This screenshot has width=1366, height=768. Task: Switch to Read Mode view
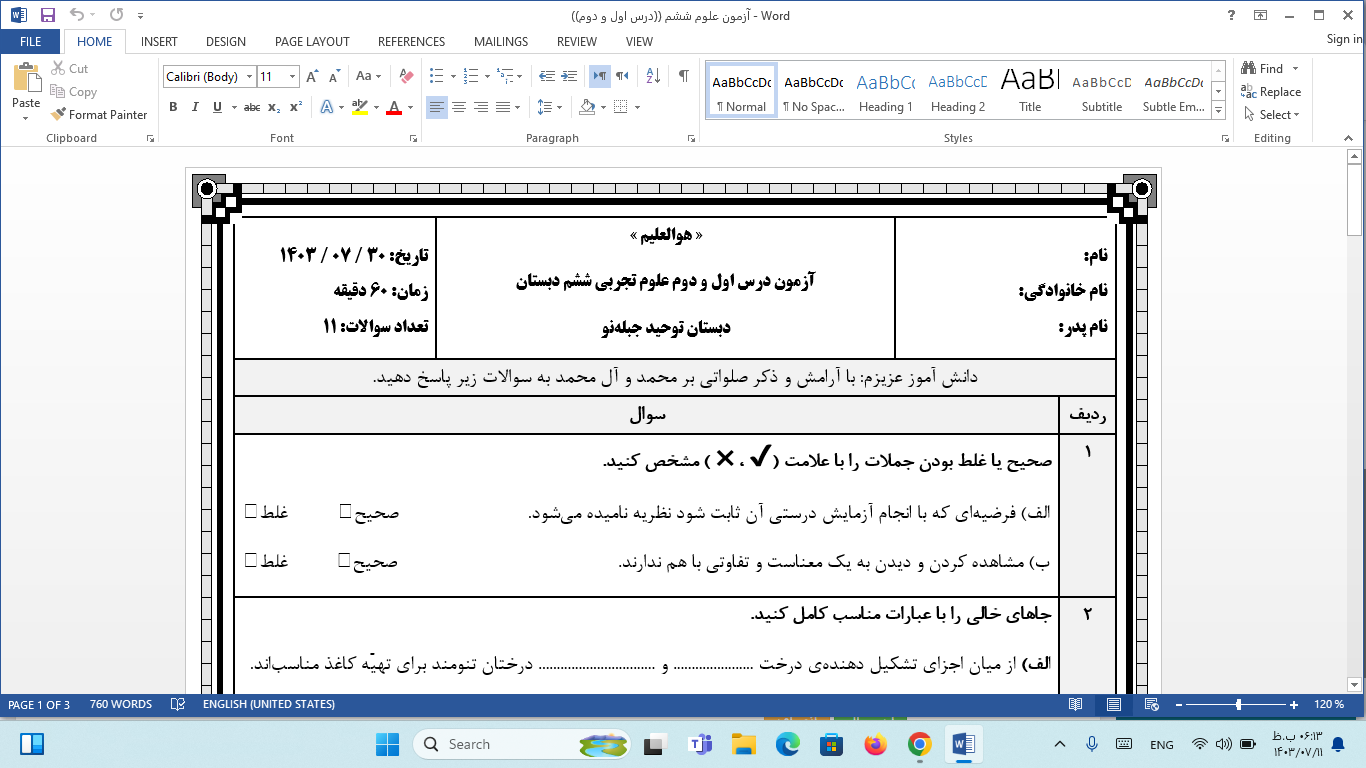pos(1074,705)
